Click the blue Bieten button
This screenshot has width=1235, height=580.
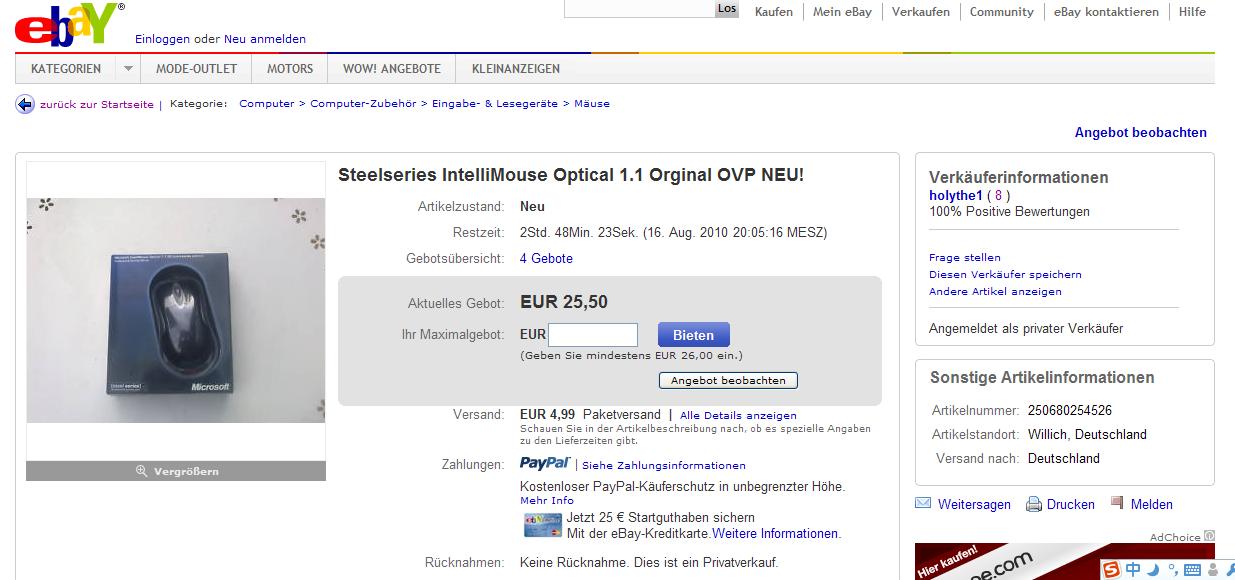pos(694,334)
